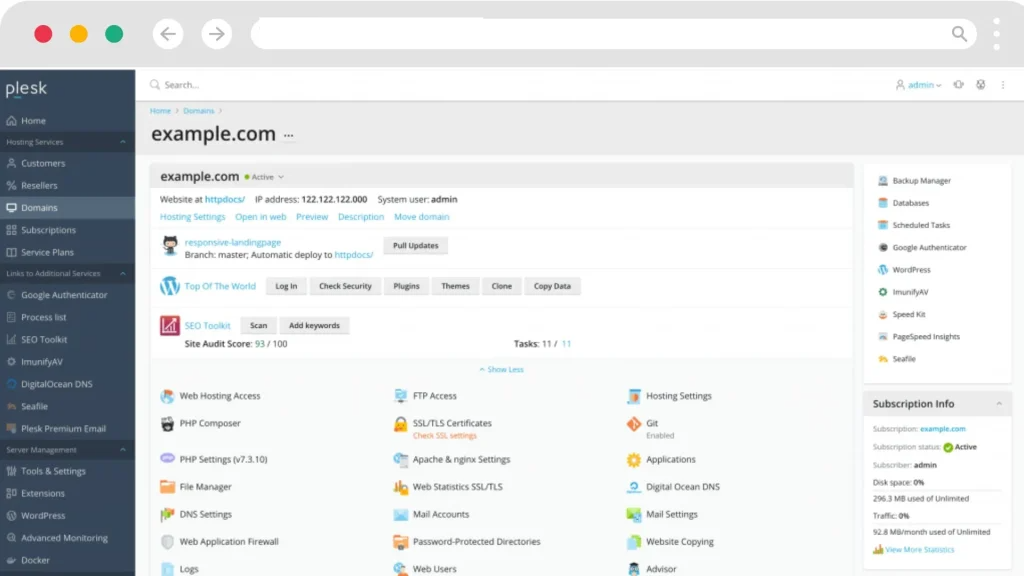Viewport: 1024px width, 576px height.
Task: Open DNS Settings
Action: [204, 514]
